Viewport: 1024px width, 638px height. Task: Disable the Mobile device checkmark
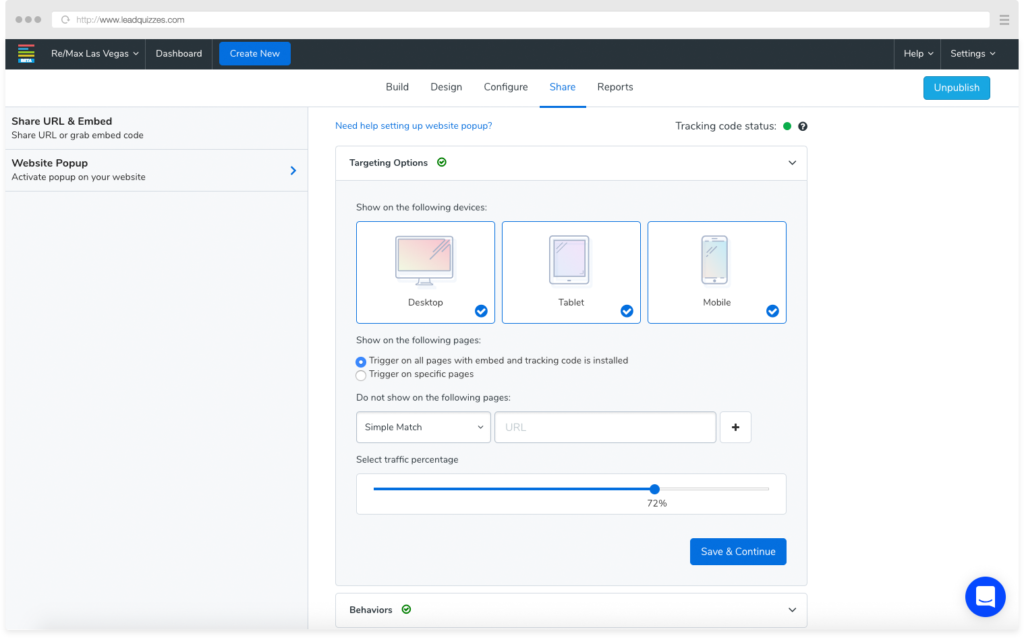click(x=772, y=311)
